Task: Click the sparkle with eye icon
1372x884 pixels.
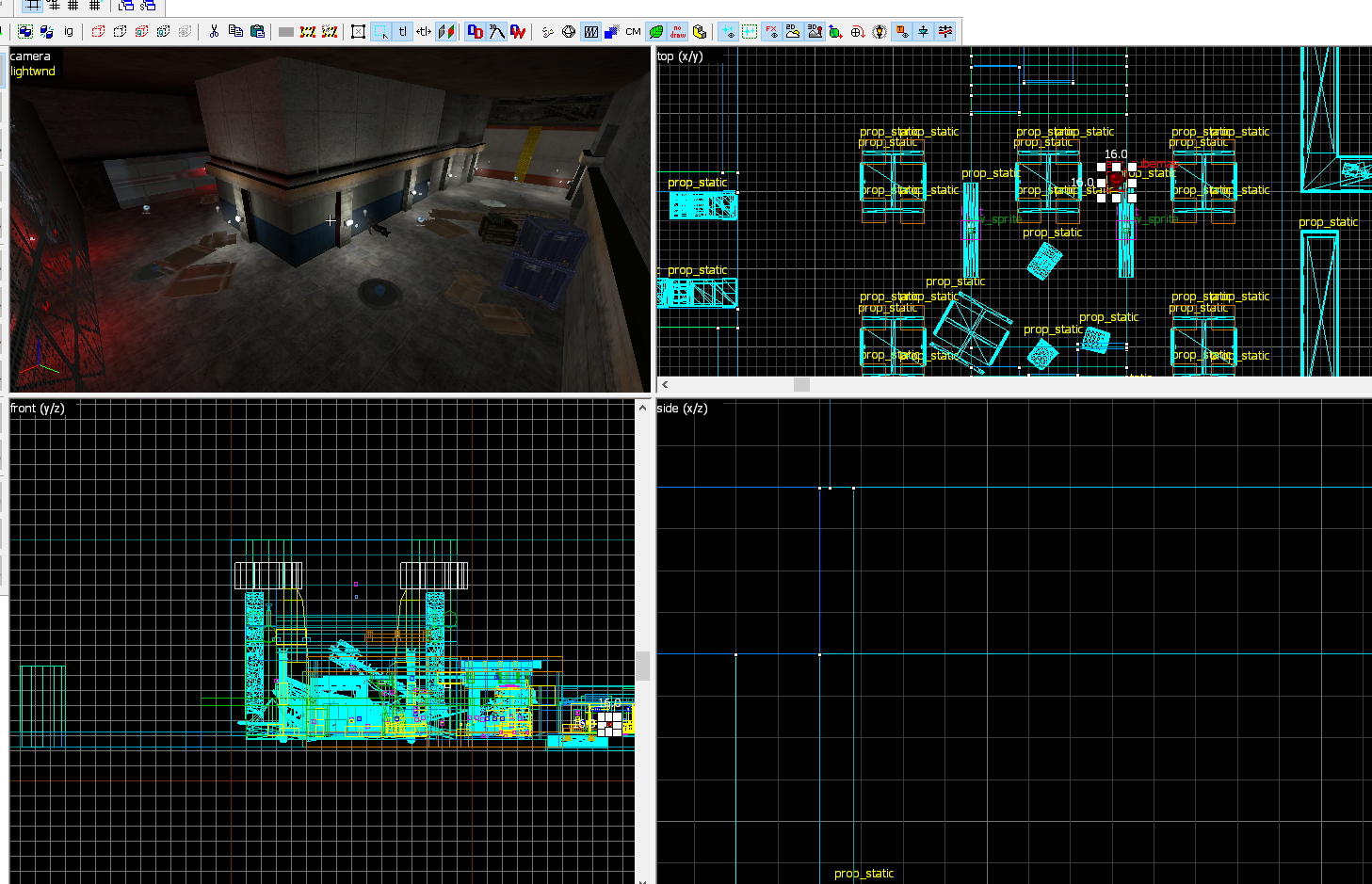Action: click(728, 31)
